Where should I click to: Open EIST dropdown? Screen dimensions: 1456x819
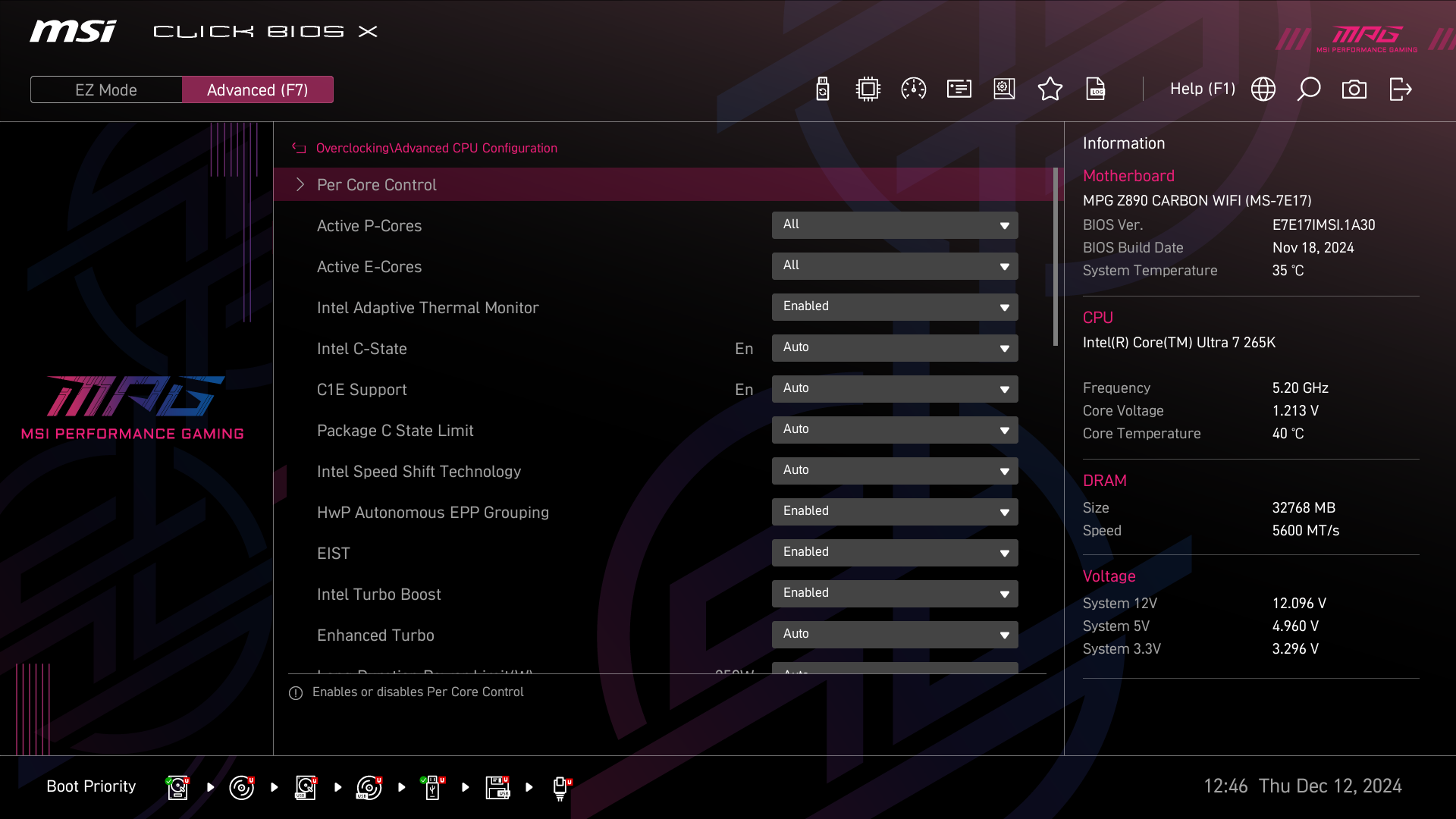[x=895, y=553]
